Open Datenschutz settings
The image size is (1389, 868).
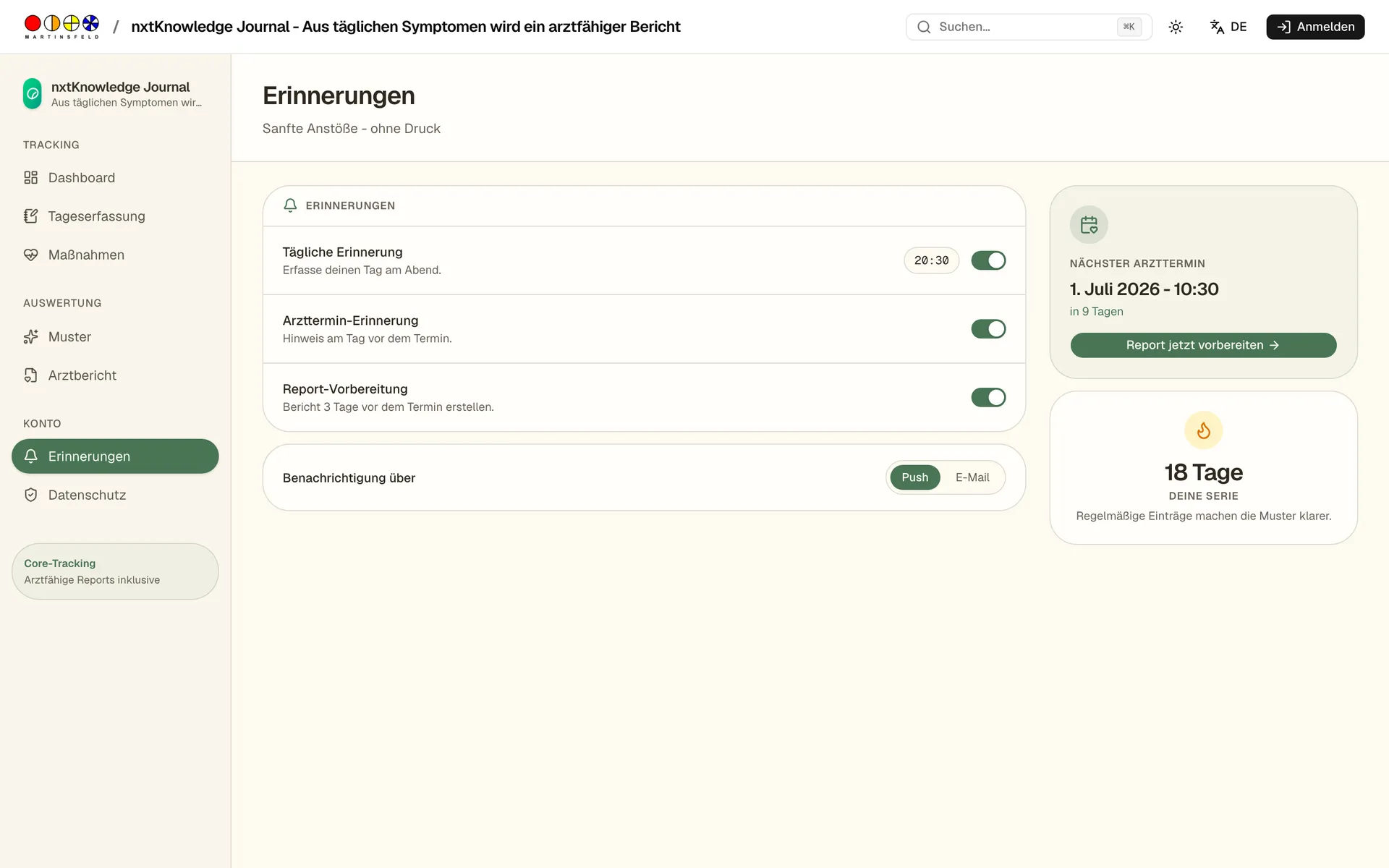tap(115, 495)
